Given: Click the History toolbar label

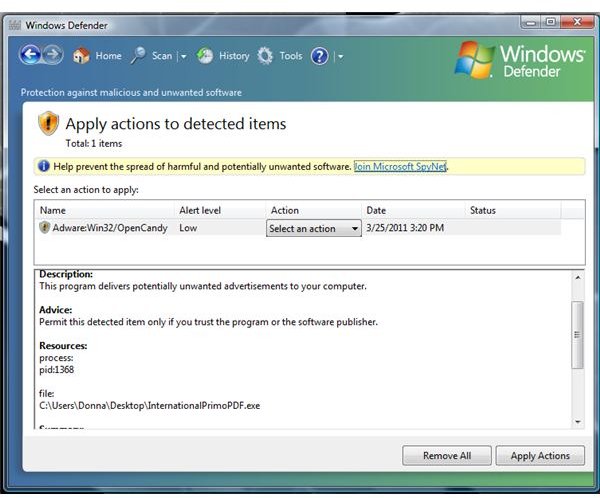Looking at the screenshot, I should [234, 56].
